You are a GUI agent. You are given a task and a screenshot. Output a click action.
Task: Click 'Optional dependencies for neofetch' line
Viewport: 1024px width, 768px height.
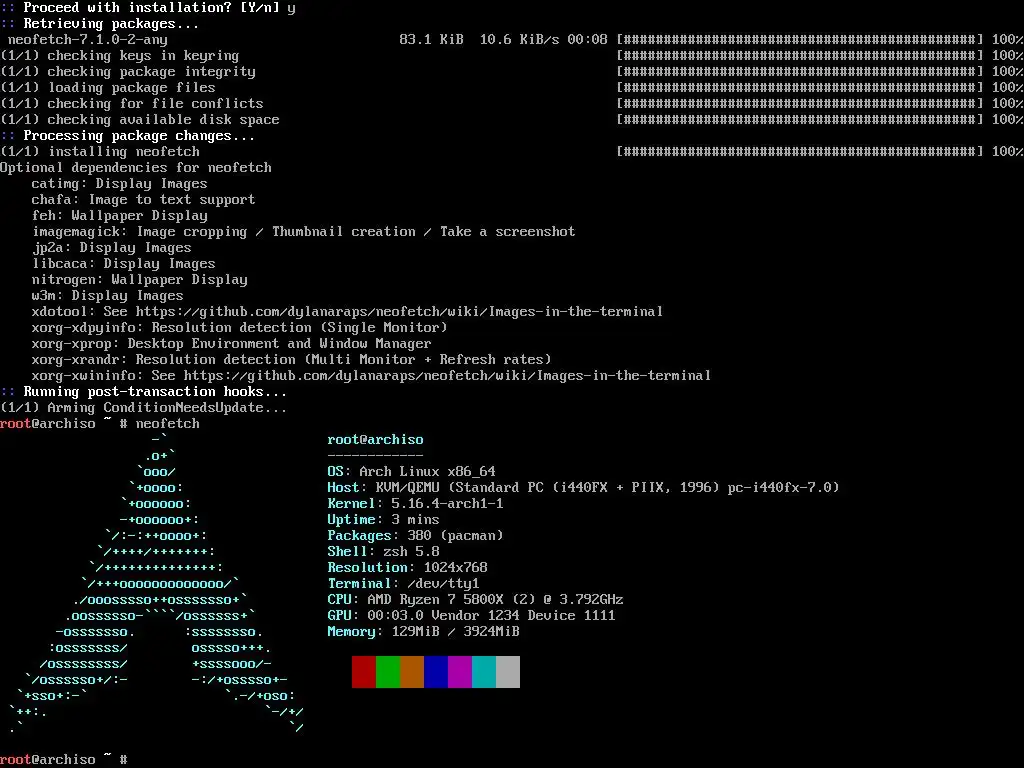pyautogui.click(x=136, y=168)
